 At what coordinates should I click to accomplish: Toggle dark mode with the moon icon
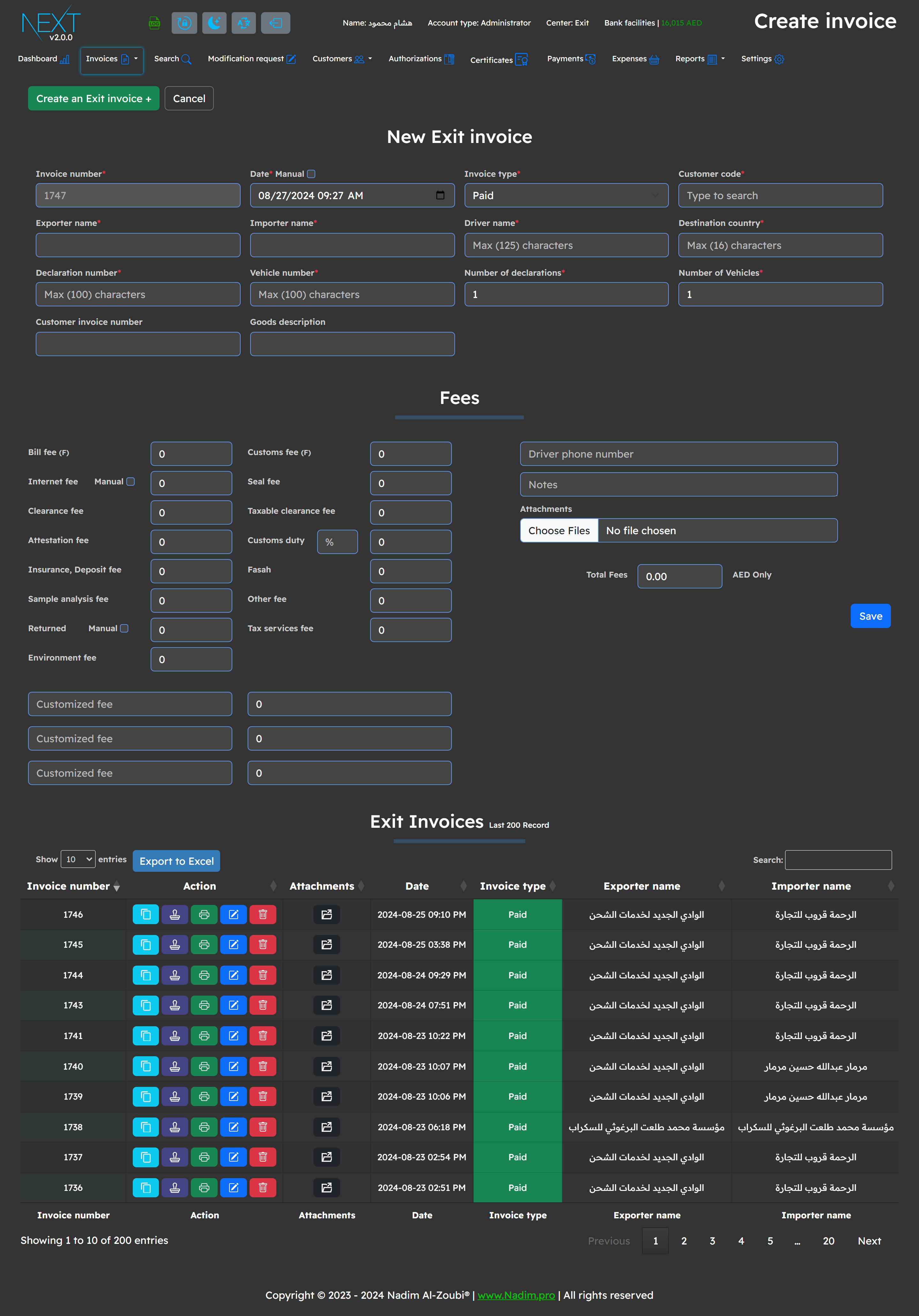pyautogui.click(x=214, y=23)
